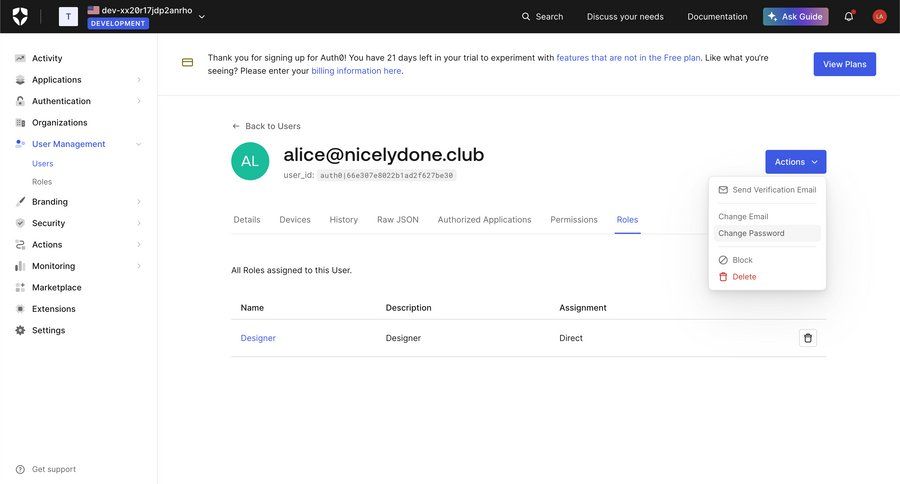Click the user_id code value
This screenshot has width=900, height=484.
[x=386, y=176]
